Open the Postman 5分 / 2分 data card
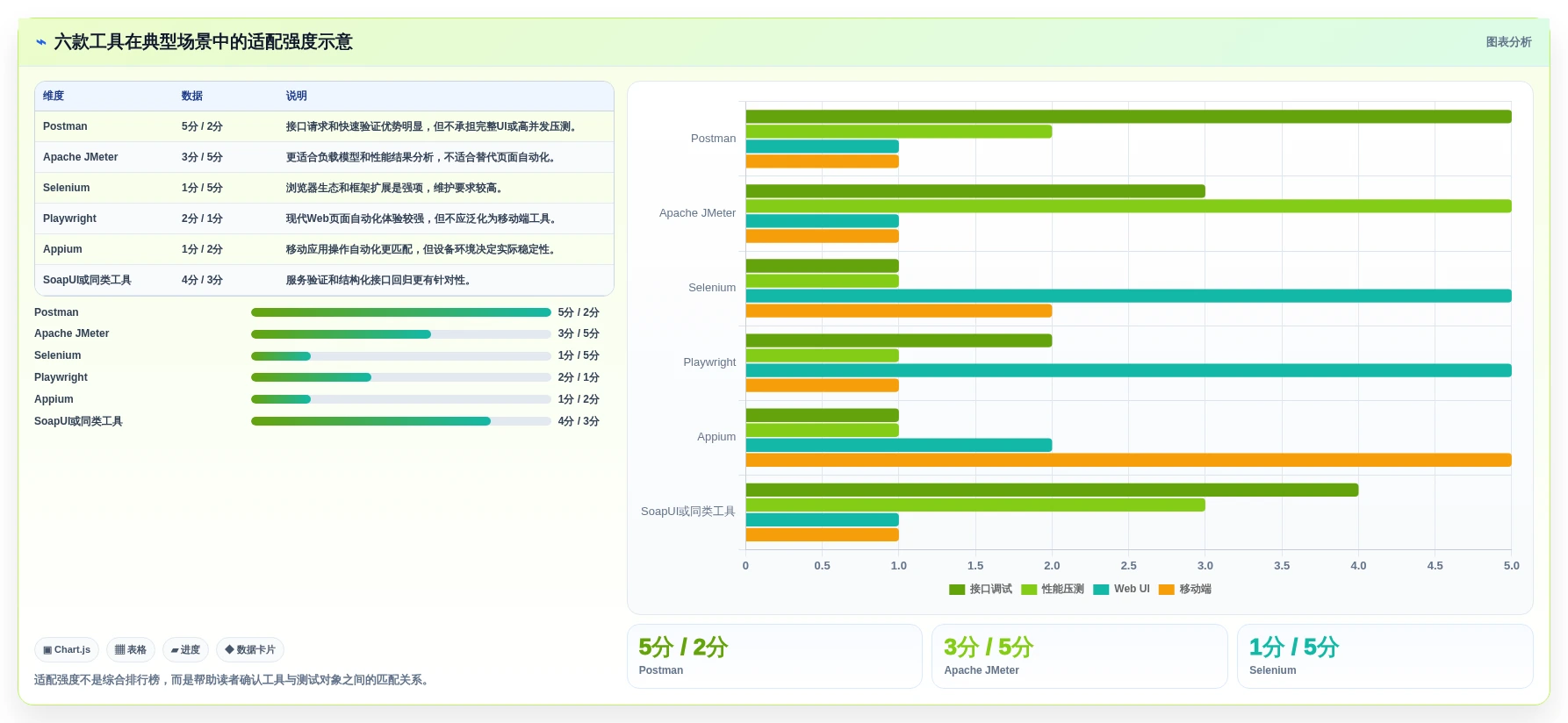 pyautogui.click(x=774, y=656)
